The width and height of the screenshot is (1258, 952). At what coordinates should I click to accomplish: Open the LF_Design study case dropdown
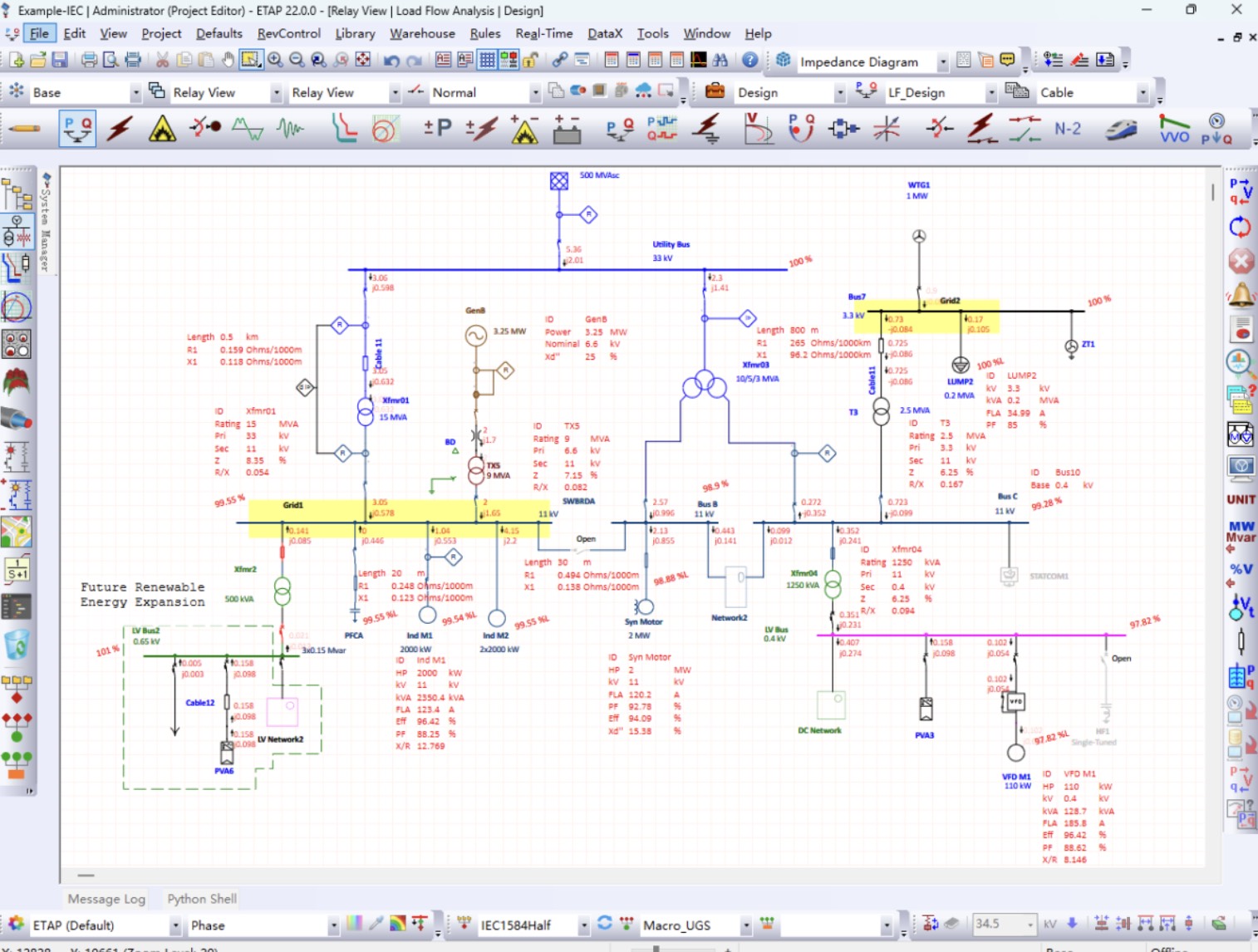tap(990, 92)
